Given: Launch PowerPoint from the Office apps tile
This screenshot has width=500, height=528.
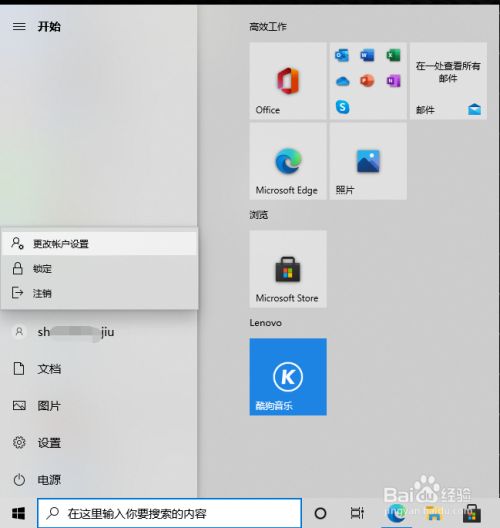Looking at the screenshot, I should coord(367,81).
